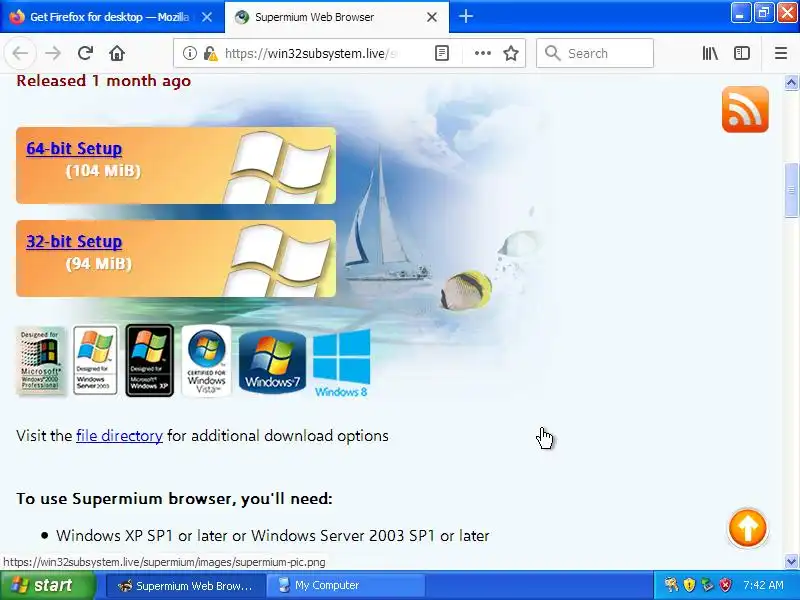This screenshot has width=800, height=600.
Task: Reload the current page
Action: pyautogui.click(x=85, y=53)
